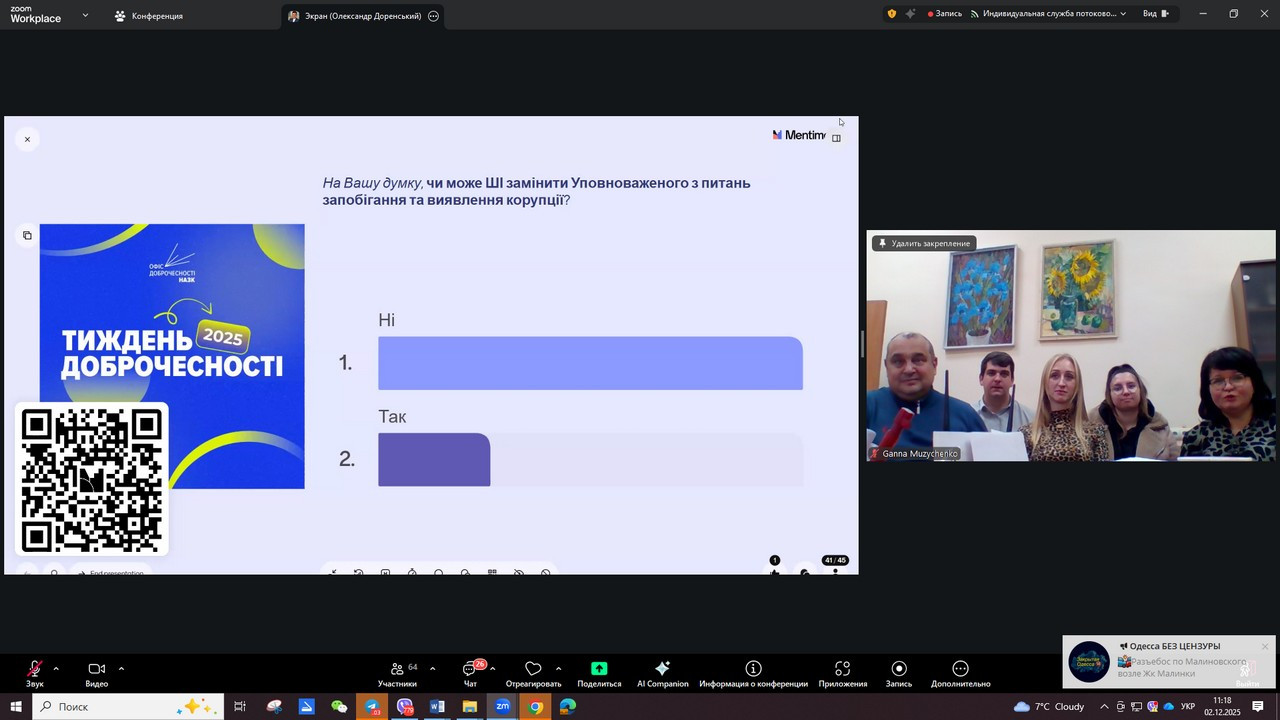
Task: Open Google Chrome from the taskbar
Action: point(535,707)
